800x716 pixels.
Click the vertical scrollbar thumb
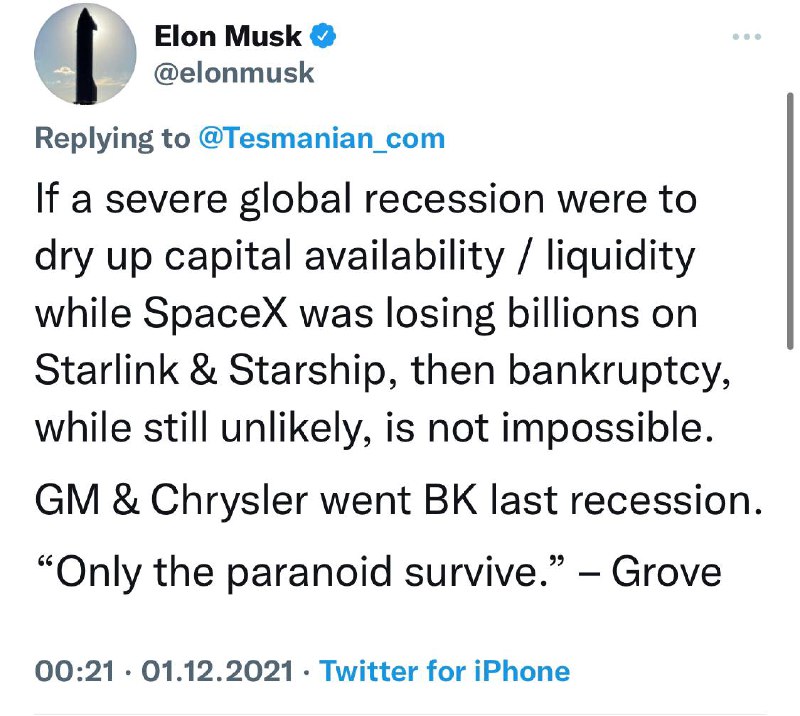click(790, 221)
